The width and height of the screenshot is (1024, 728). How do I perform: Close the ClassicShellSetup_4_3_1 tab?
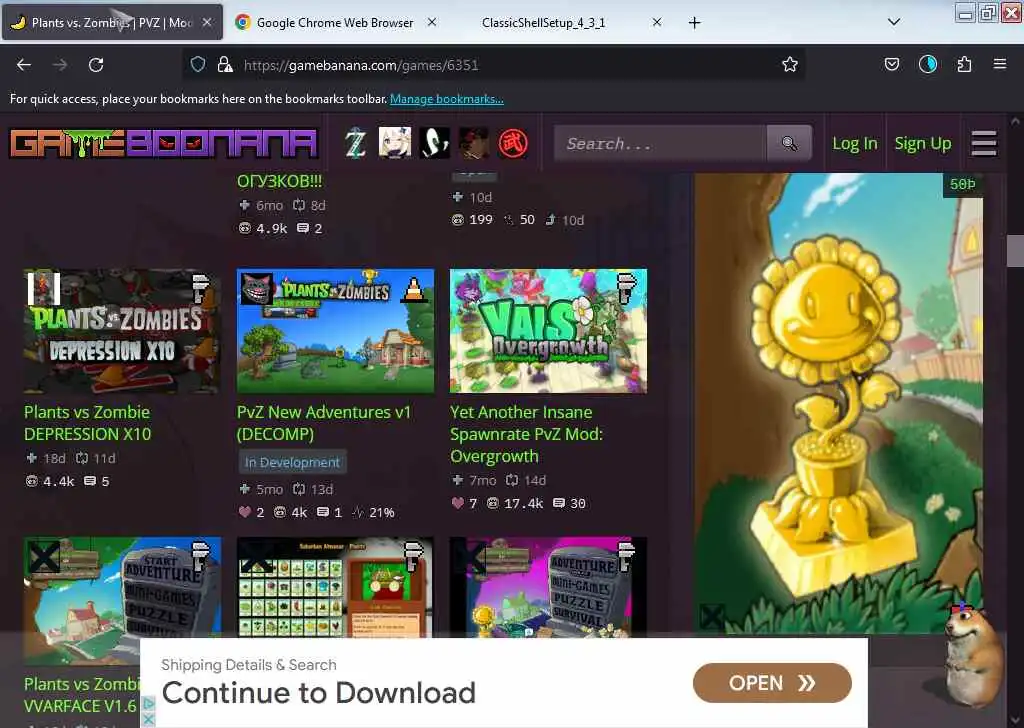click(x=657, y=22)
